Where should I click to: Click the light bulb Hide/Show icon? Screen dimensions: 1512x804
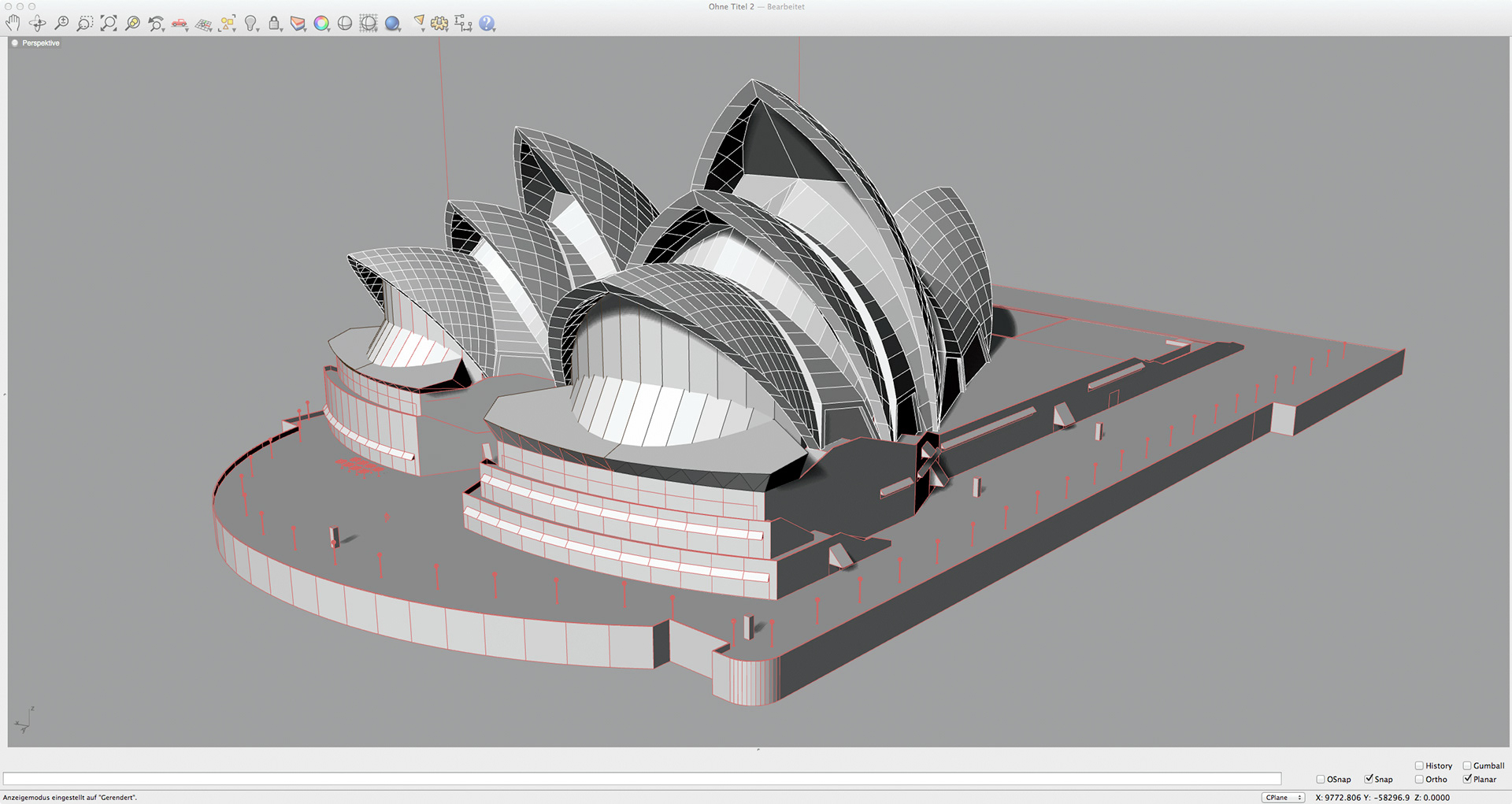click(x=250, y=24)
